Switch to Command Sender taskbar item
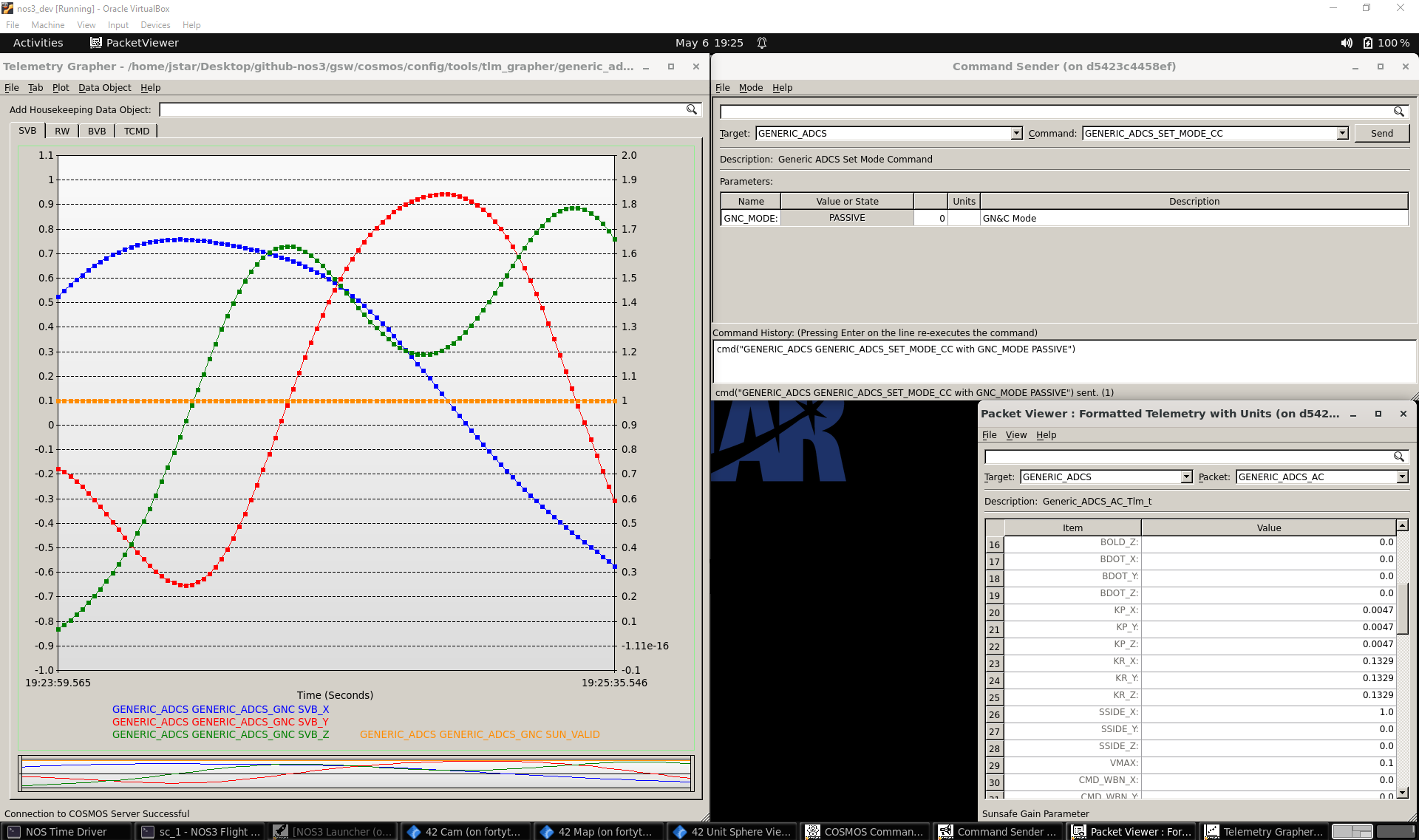 point(997,832)
